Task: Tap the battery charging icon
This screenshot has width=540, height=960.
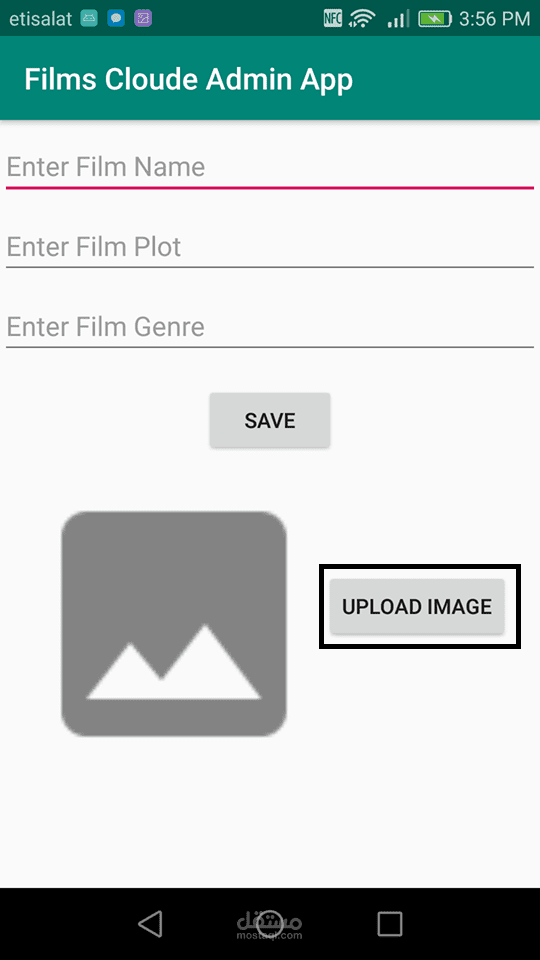Action: tap(435, 19)
